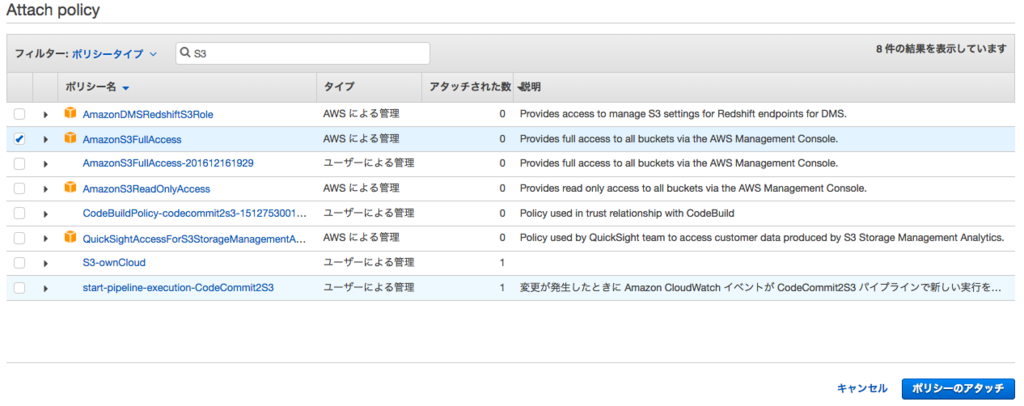Expand the S3-ownCloud row details
The height and width of the screenshot is (406, 1024).
coord(46,263)
